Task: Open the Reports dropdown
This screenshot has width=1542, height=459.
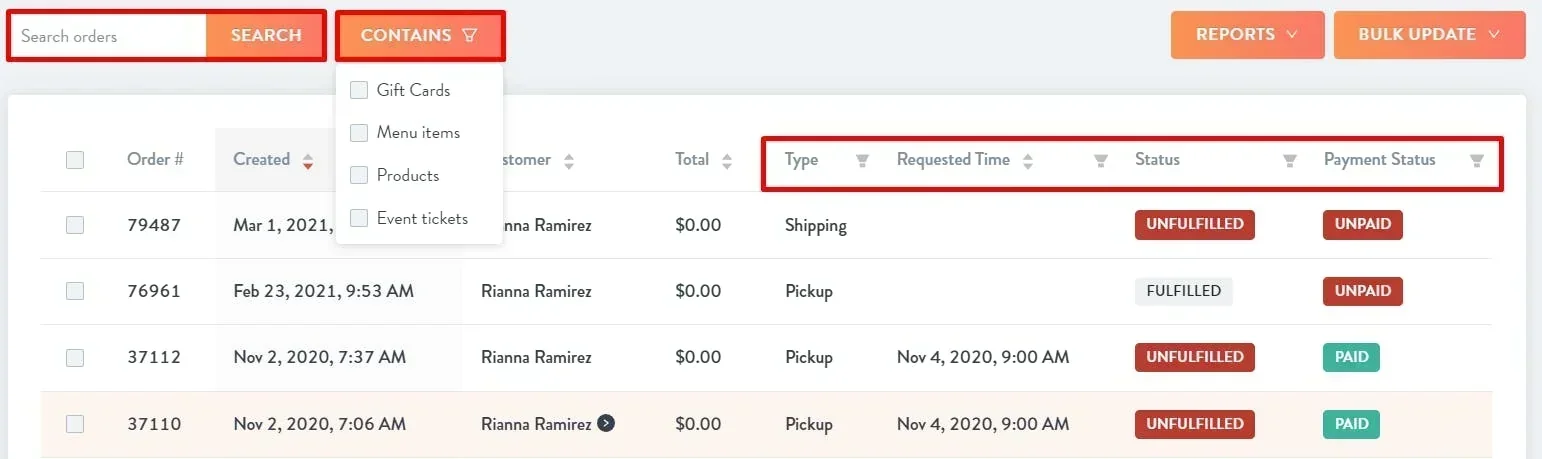Action: [1247, 35]
